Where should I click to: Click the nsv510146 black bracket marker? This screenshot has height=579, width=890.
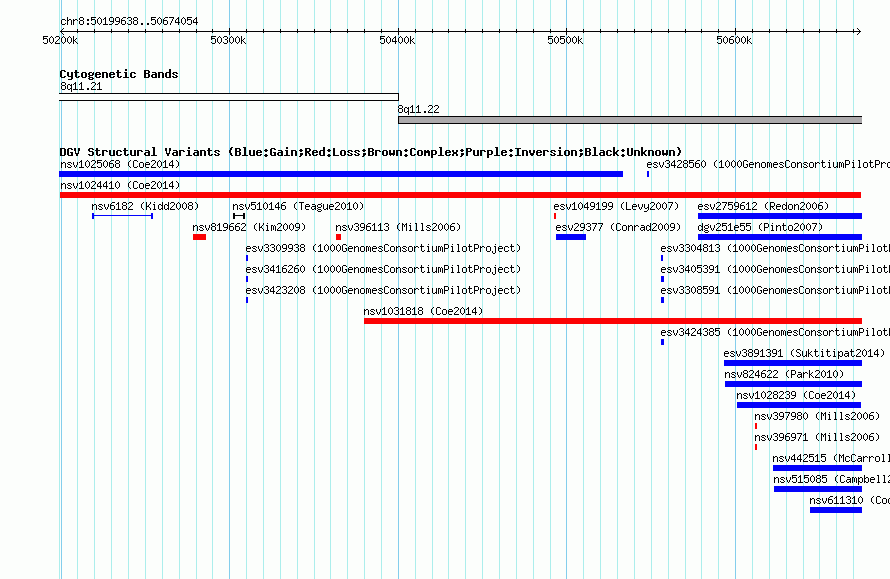pos(239,216)
